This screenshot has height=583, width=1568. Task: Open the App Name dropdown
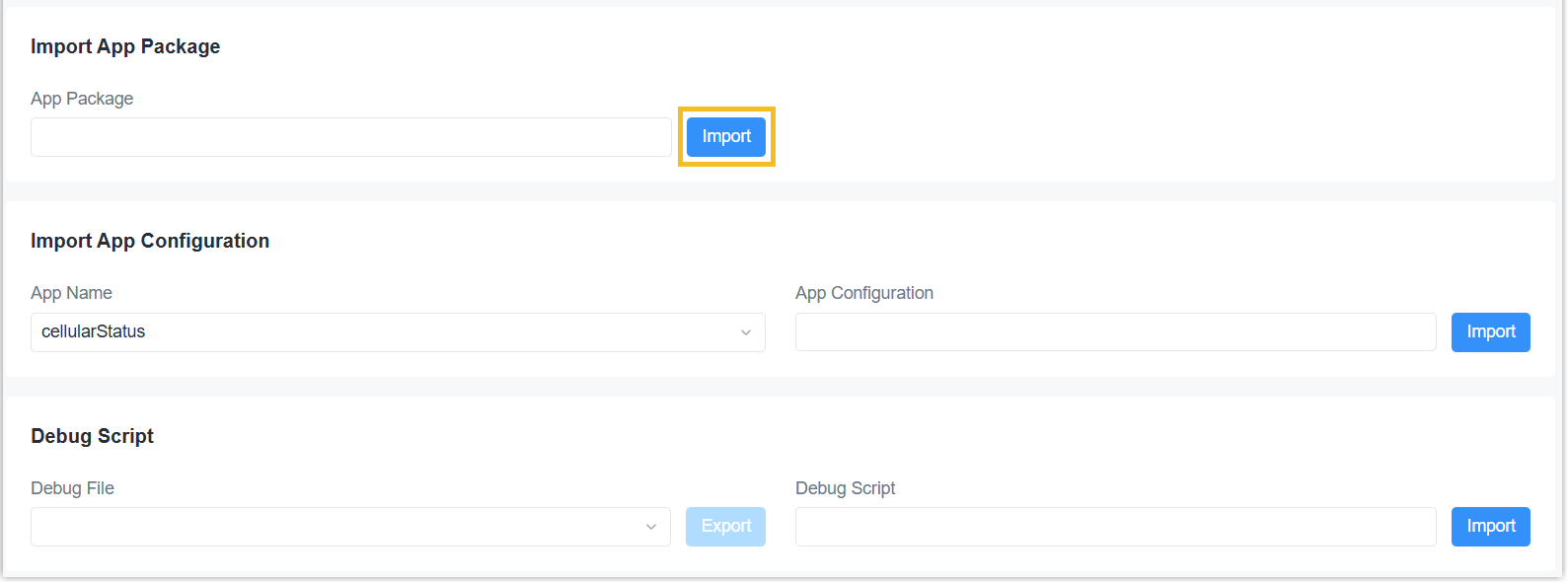397,332
